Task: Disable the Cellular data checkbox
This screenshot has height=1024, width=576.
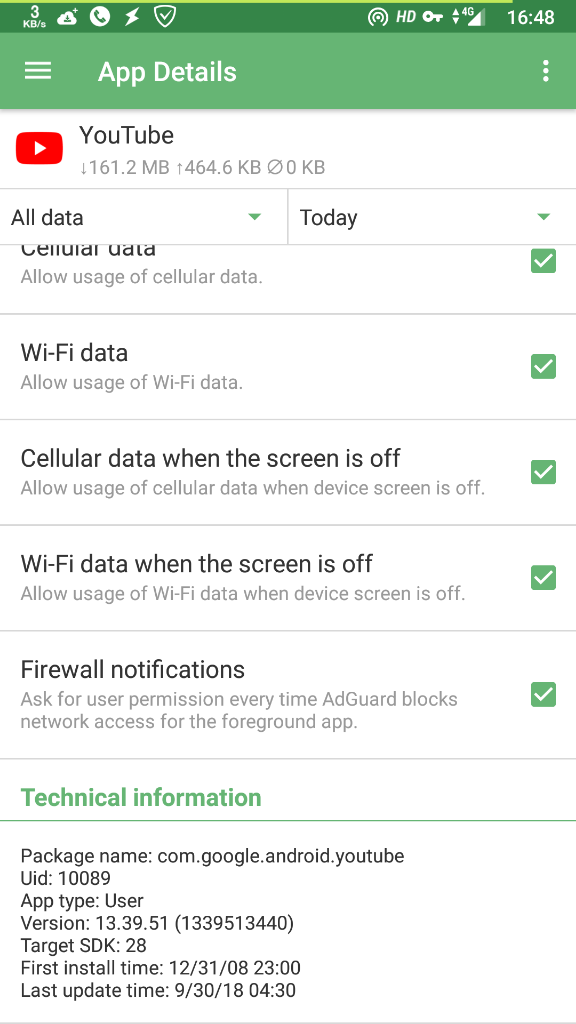Action: [543, 261]
